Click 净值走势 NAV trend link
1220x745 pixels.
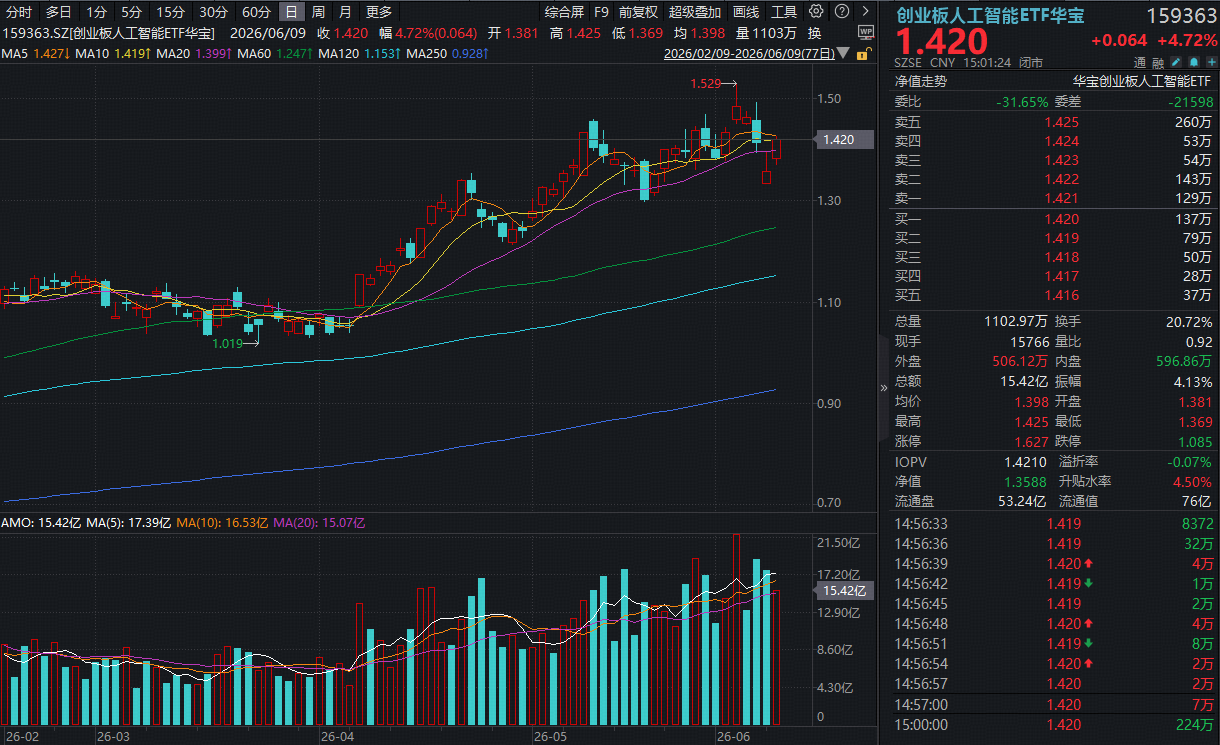[x=920, y=82]
